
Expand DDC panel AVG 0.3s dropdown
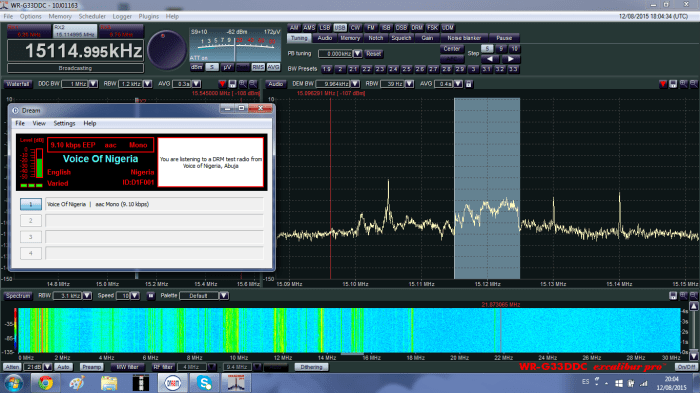coord(196,84)
